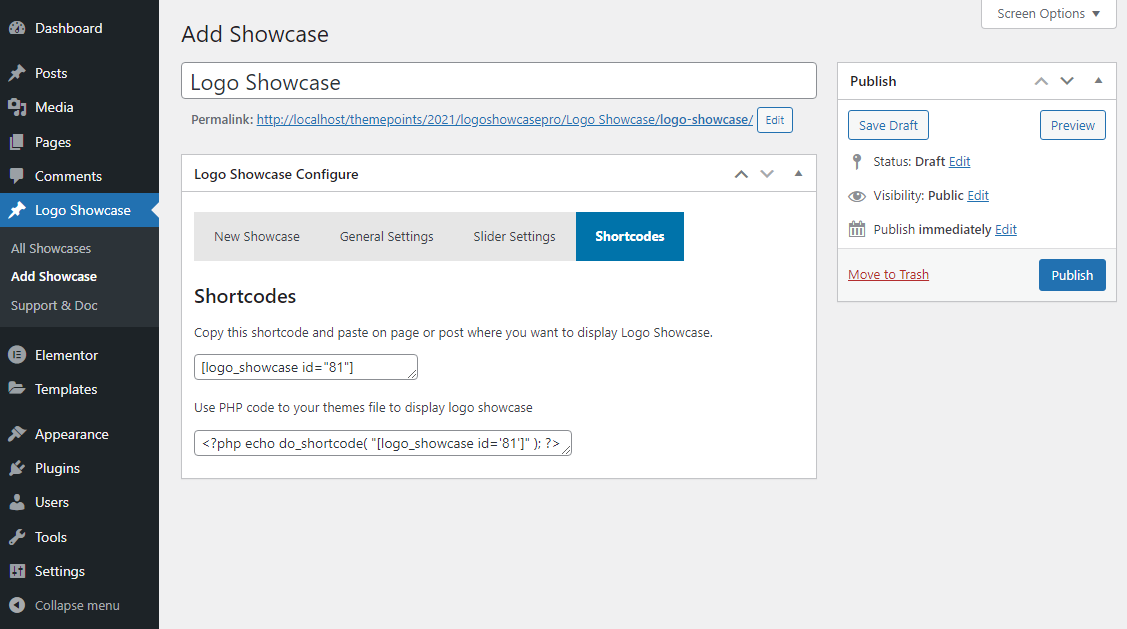Open the Templates menu
This screenshot has height=629, width=1127.
click(79, 389)
